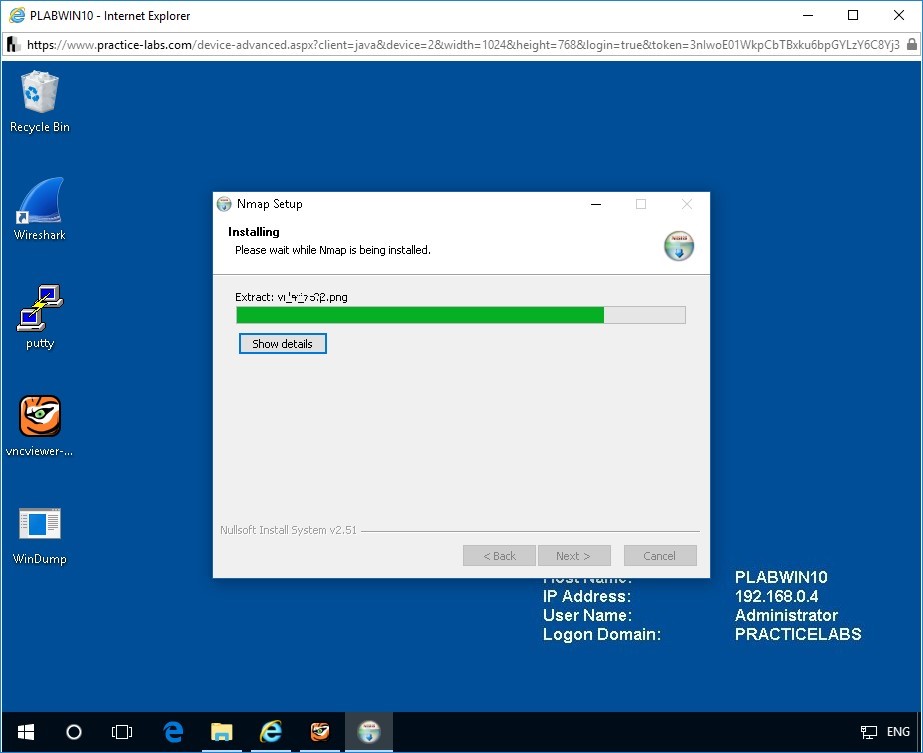Click the 'Nullsoft Install System v2.51' text
The width and height of the screenshot is (923, 753).
pyautogui.click(x=288, y=530)
